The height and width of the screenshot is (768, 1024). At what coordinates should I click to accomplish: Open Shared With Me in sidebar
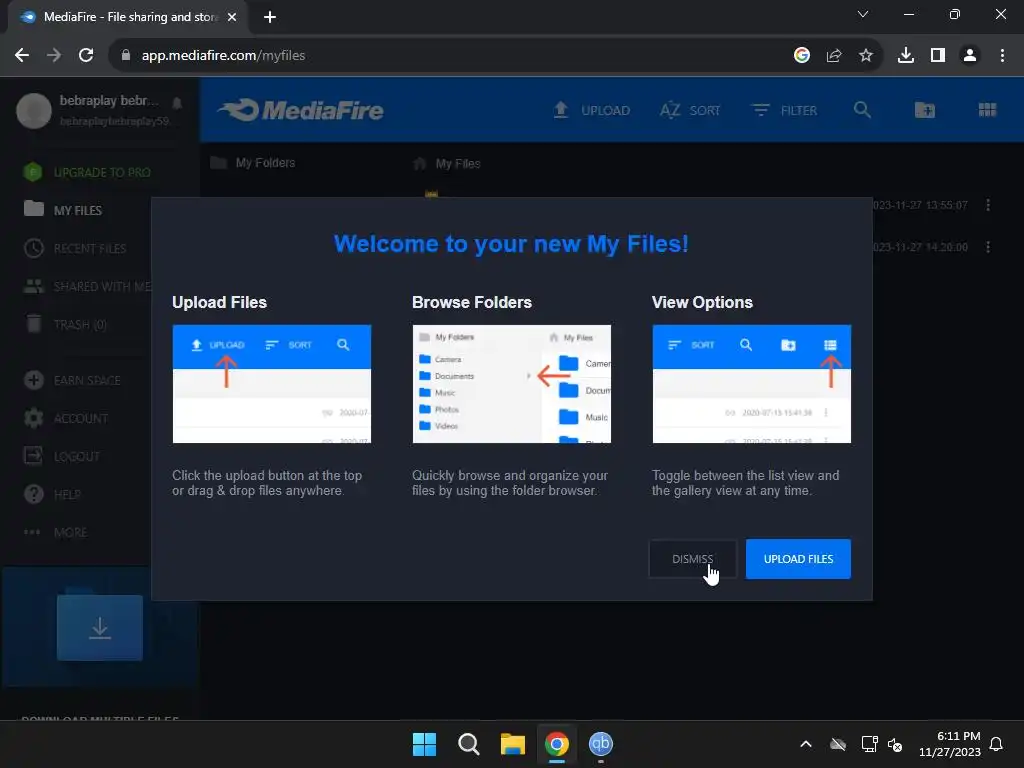(x=86, y=286)
